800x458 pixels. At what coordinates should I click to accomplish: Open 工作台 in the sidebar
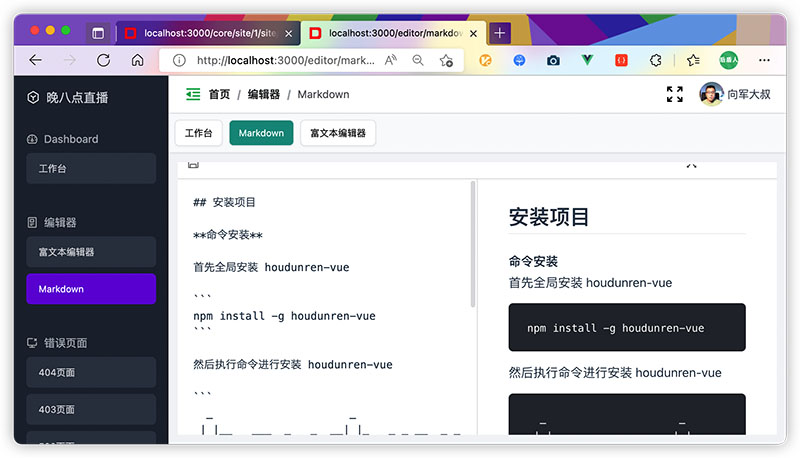[91, 168]
